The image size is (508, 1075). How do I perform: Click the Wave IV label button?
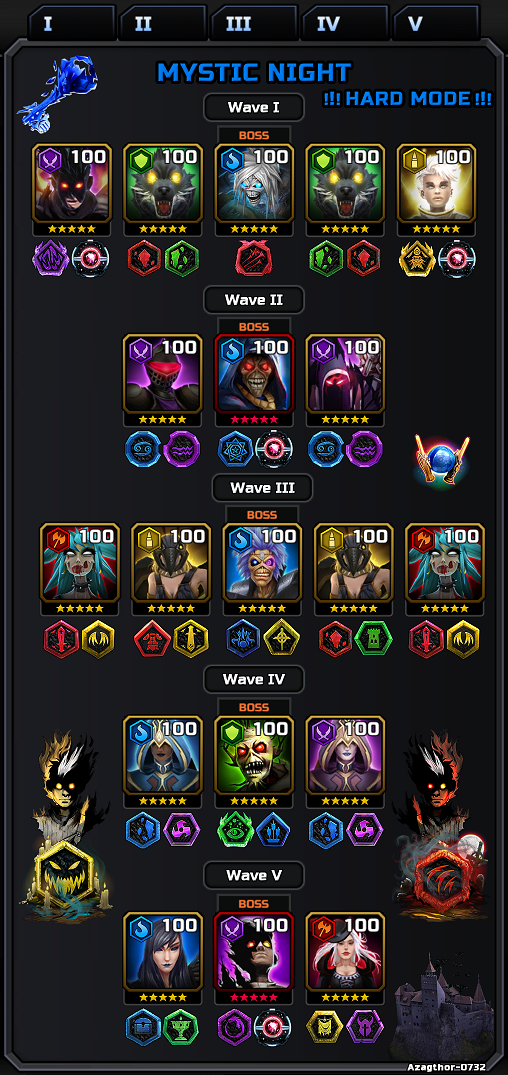point(254,679)
